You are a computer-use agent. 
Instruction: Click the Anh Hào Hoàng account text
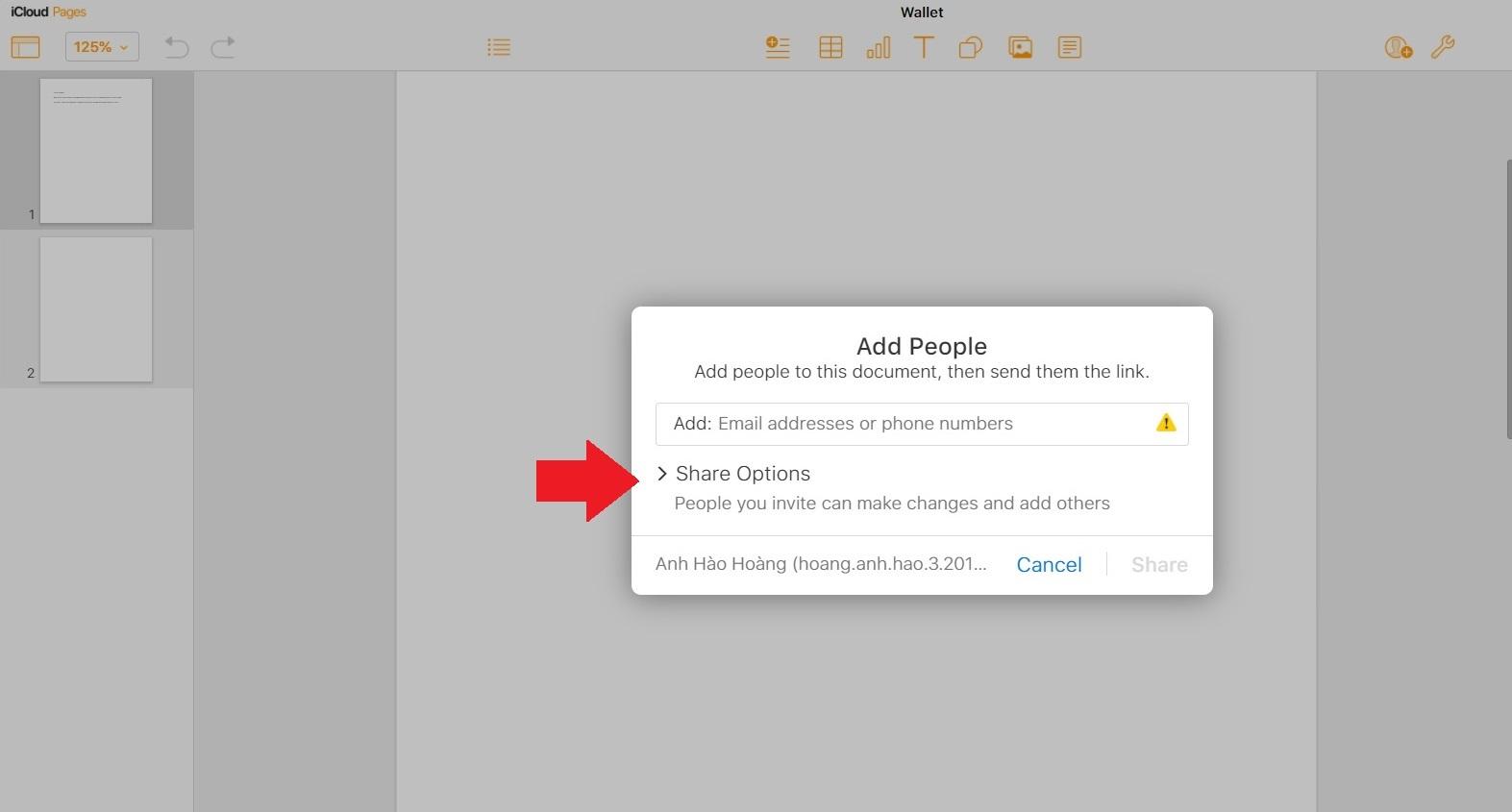821,564
